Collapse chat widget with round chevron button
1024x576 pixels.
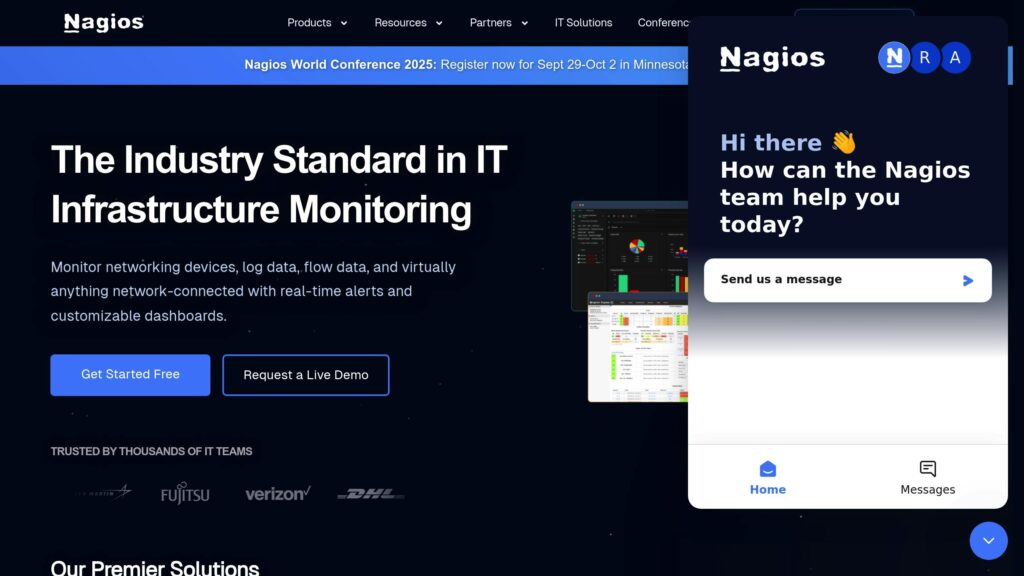[x=989, y=541]
